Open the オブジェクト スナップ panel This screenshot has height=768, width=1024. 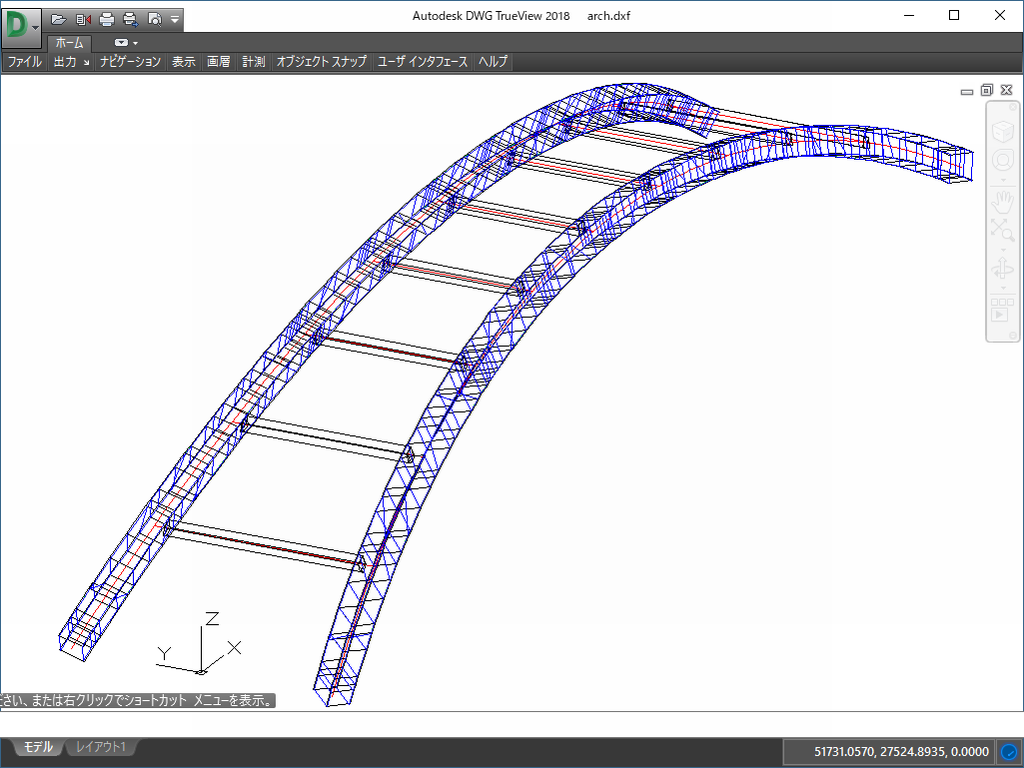[x=321, y=62]
